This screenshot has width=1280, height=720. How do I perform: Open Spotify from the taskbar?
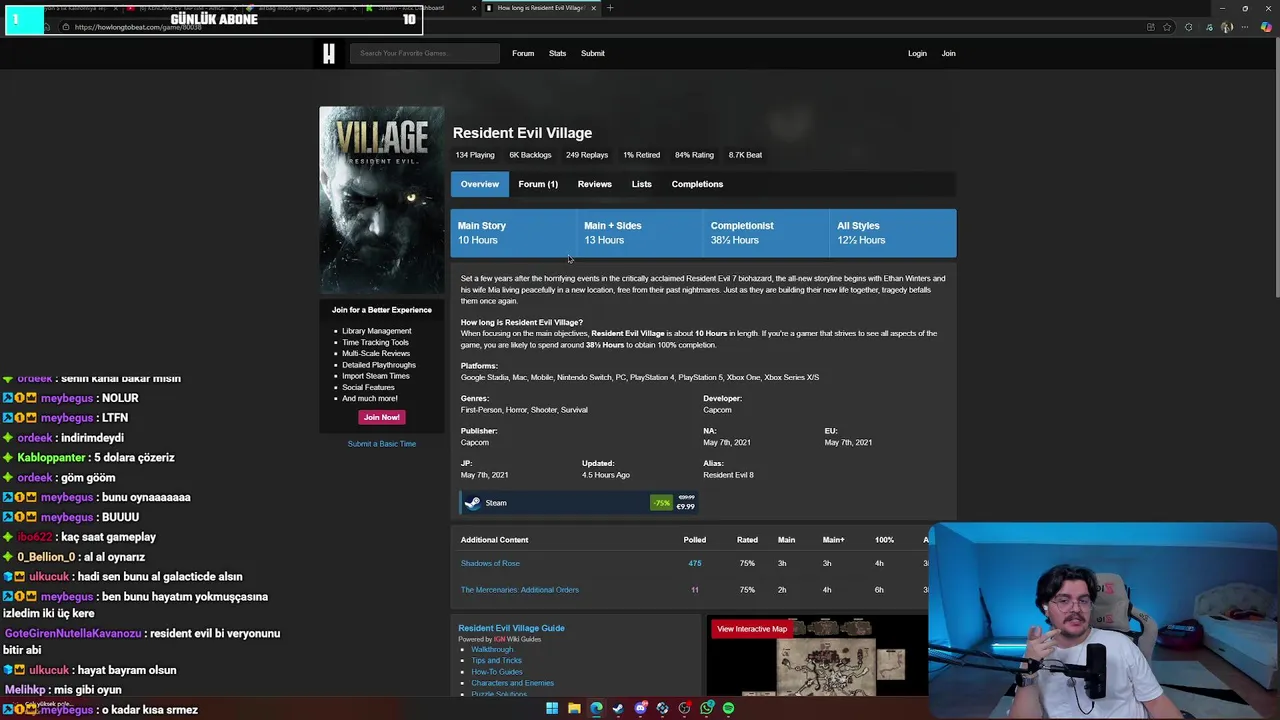tap(728, 708)
